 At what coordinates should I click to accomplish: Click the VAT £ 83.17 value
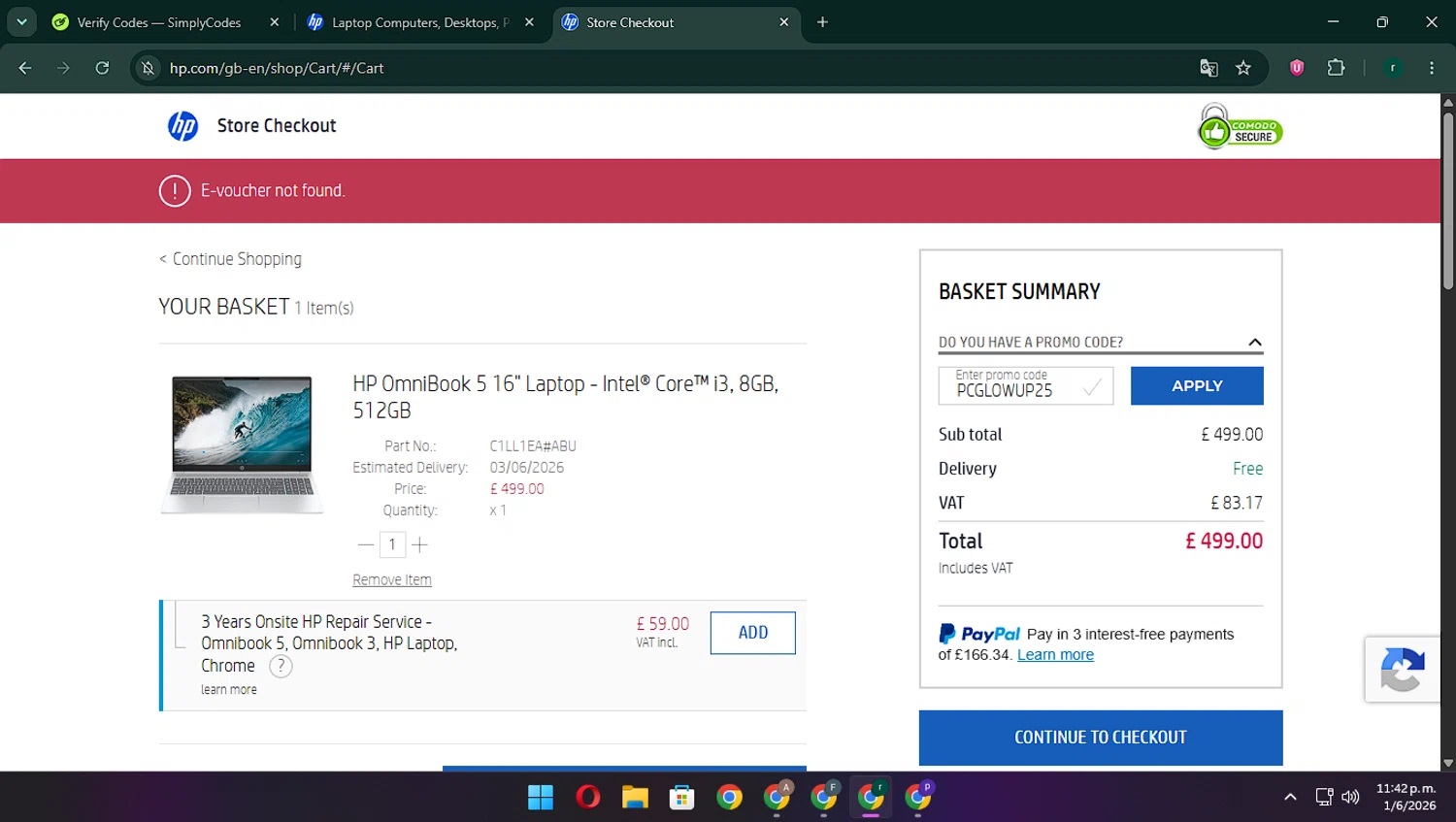pos(1237,503)
